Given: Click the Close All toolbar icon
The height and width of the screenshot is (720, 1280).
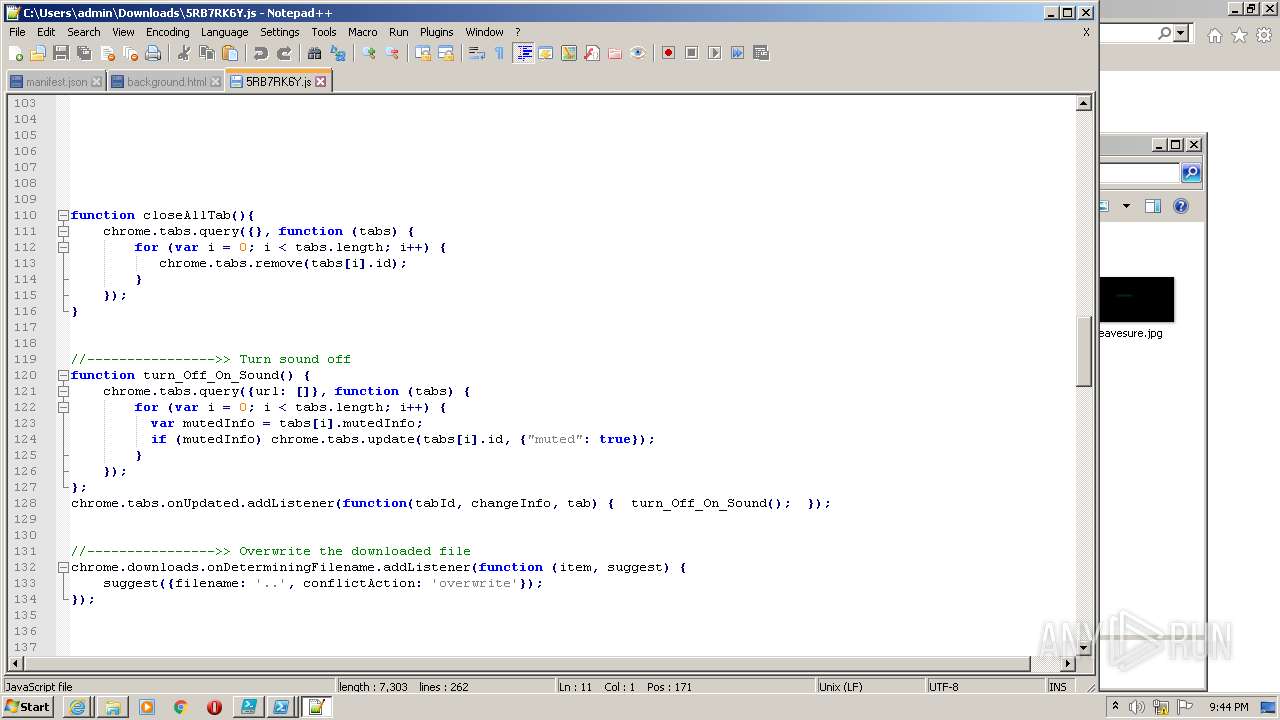Looking at the screenshot, I should 130,53.
